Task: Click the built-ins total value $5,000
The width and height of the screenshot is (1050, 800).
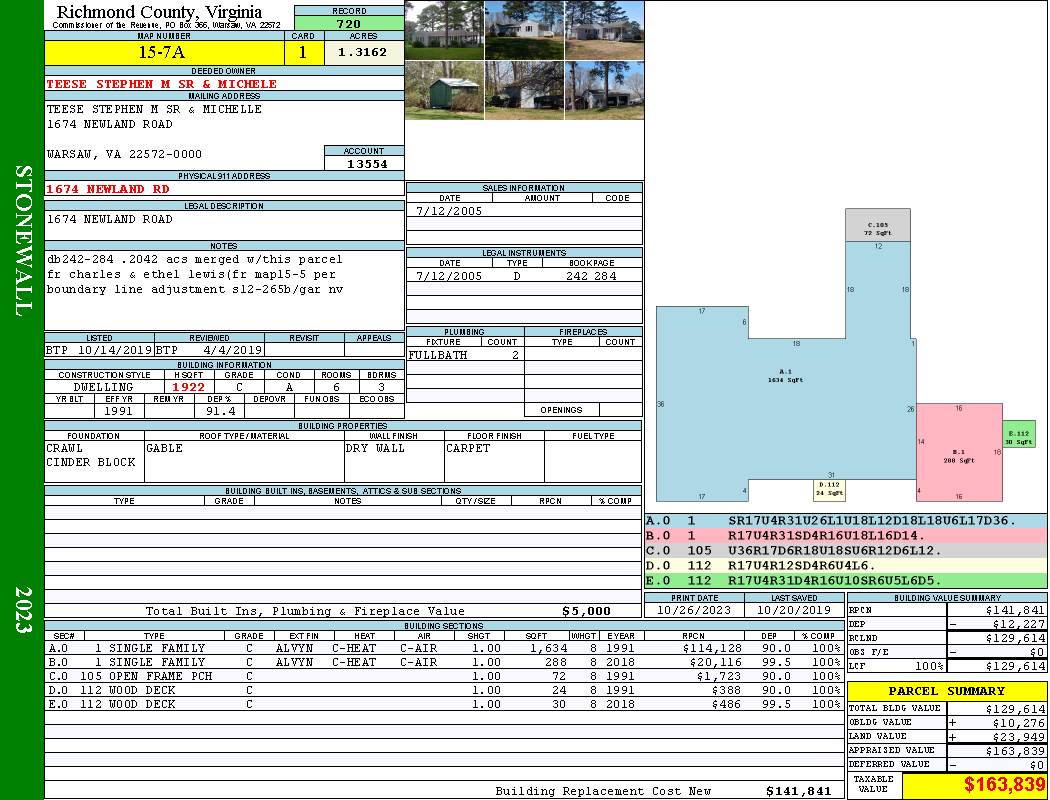Action: click(586, 611)
